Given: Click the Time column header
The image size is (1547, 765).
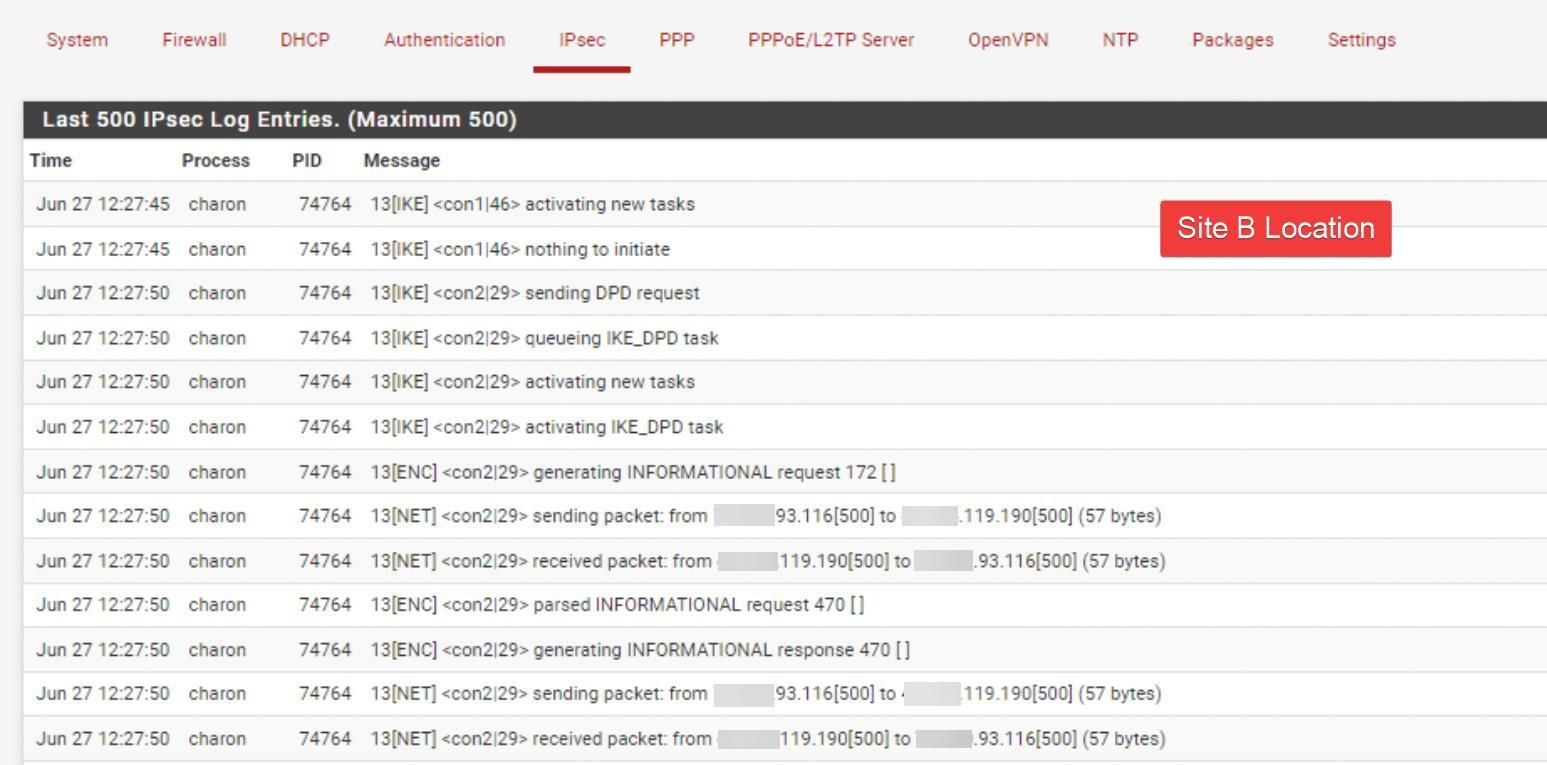Looking at the screenshot, I should pos(51,160).
